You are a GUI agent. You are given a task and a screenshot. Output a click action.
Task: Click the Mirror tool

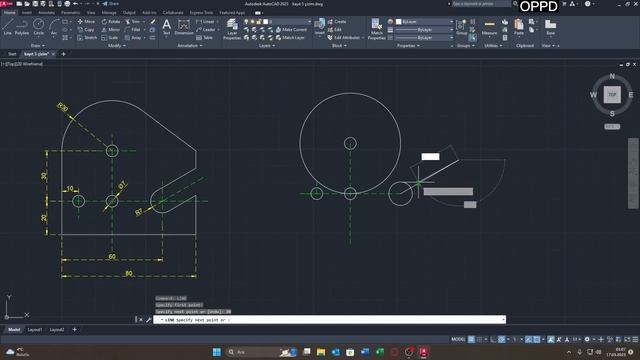(x=111, y=29)
